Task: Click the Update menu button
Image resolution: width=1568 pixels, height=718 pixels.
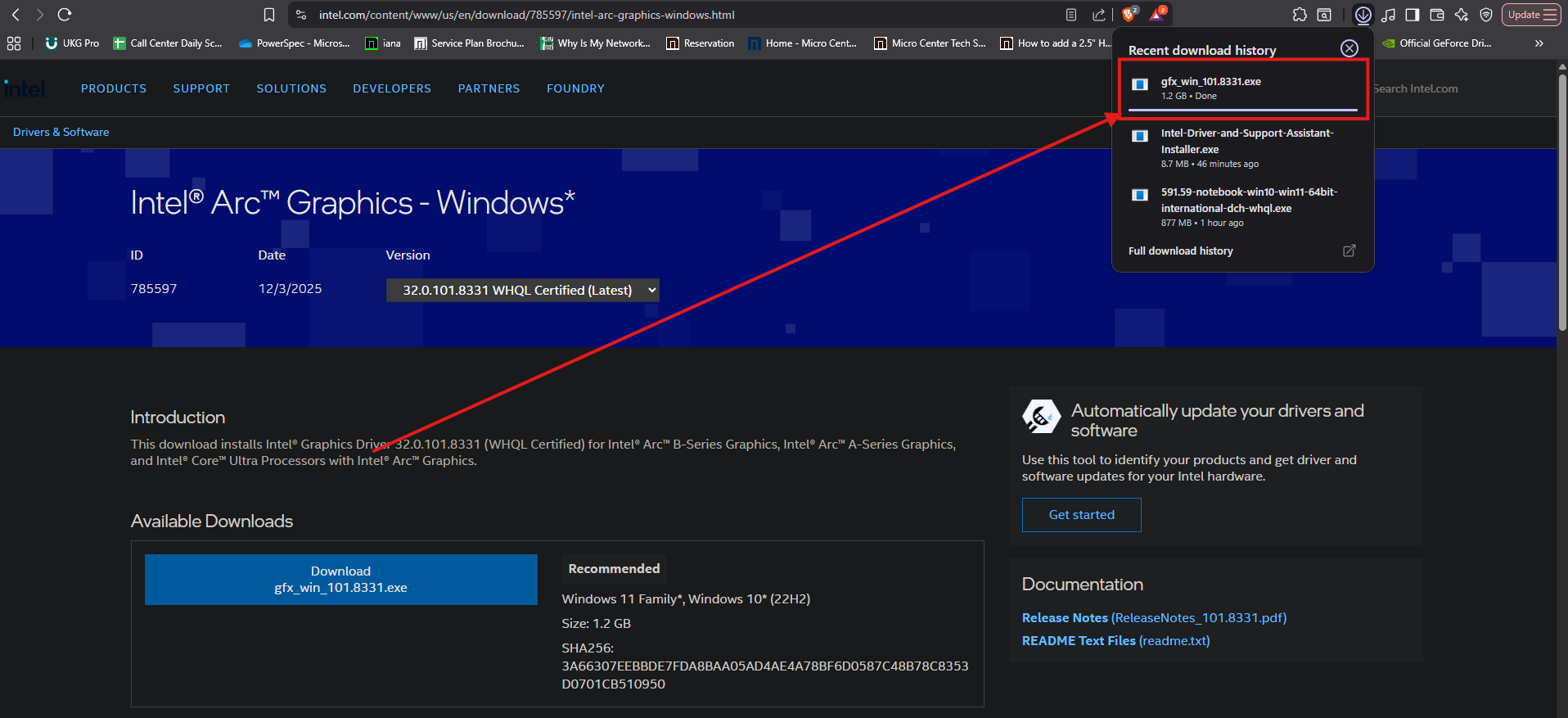Action: coord(1532,15)
